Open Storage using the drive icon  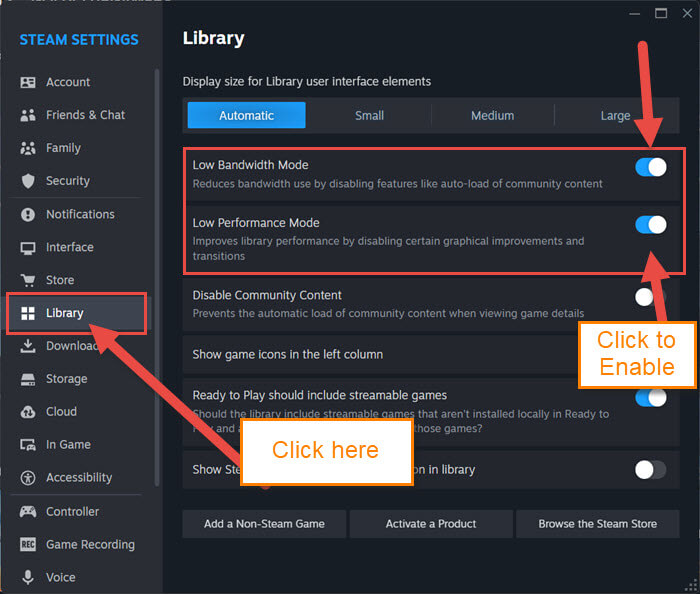tap(28, 379)
